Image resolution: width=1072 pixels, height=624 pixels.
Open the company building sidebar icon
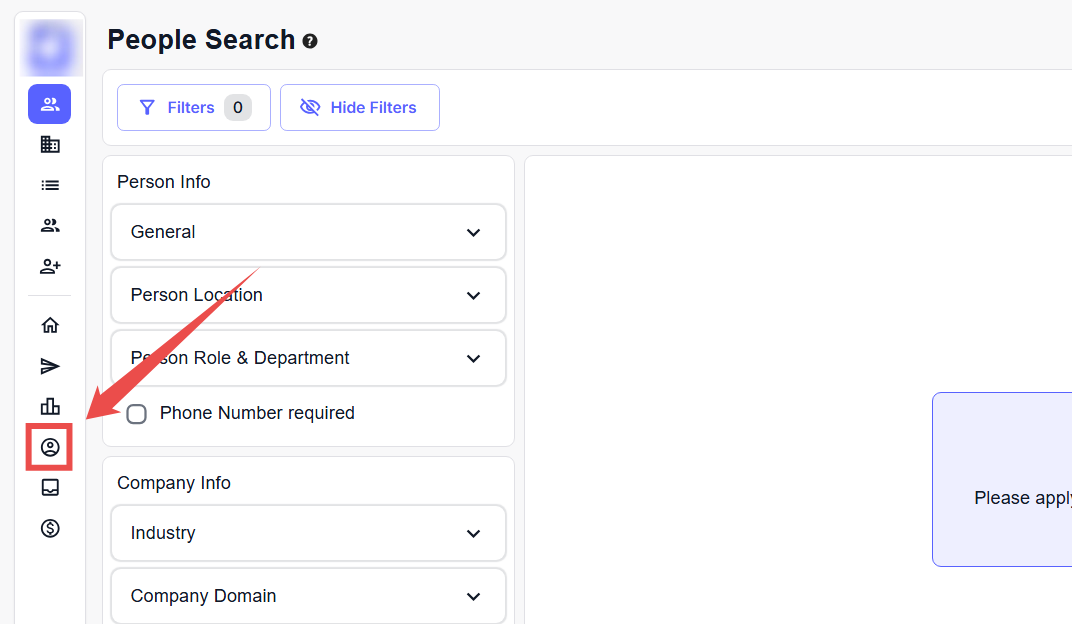(x=50, y=145)
